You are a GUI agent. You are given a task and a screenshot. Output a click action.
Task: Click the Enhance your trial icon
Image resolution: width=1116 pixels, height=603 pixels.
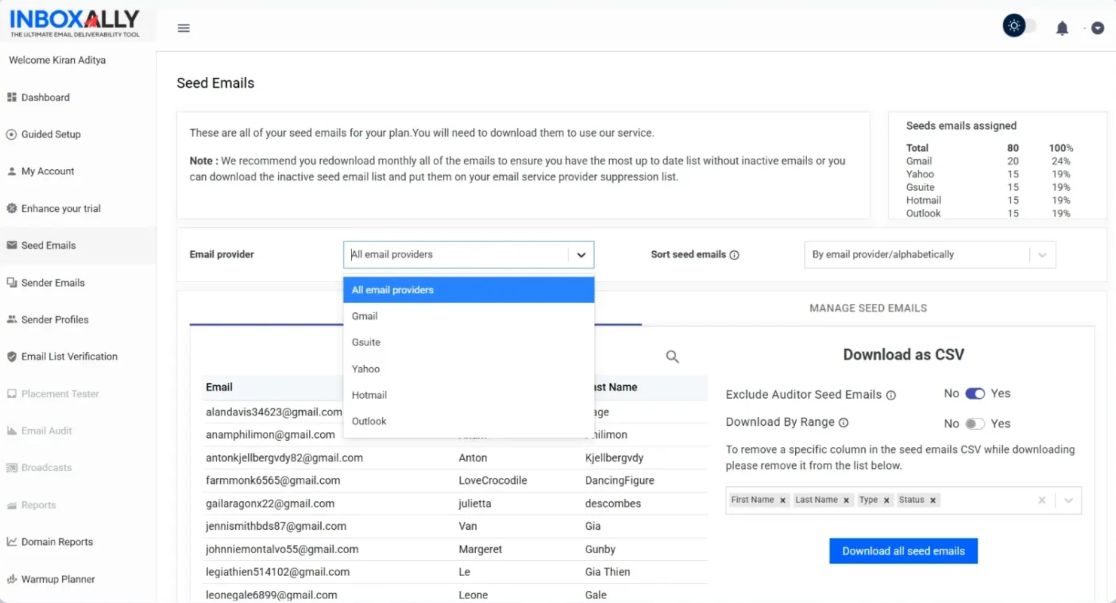click(x=11, y=208)
